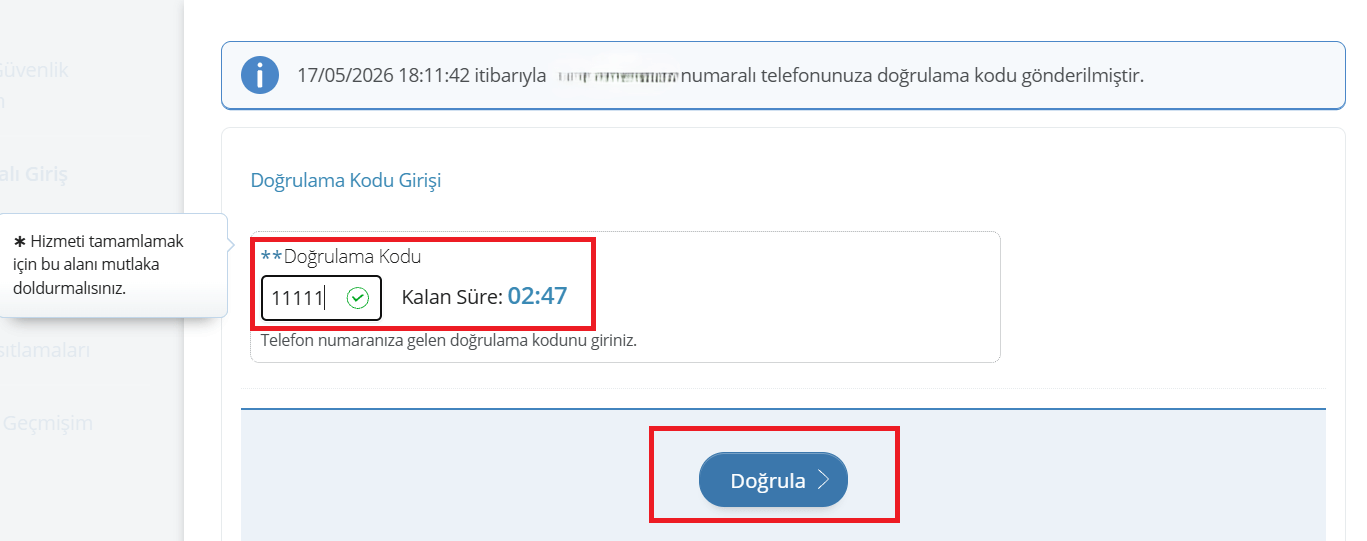
Task: Open the faded Güvenlik sidebar item
Action: [33, 70]
